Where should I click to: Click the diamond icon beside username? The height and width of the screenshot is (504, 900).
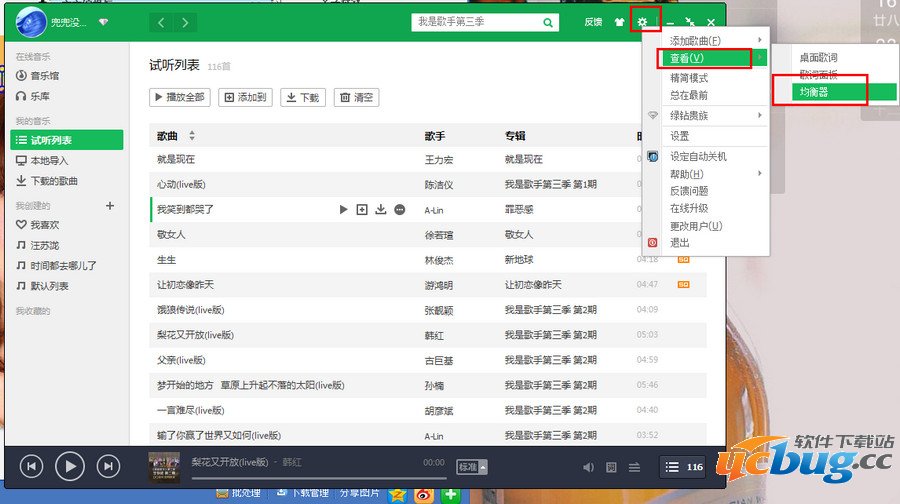tap(103, 22)
